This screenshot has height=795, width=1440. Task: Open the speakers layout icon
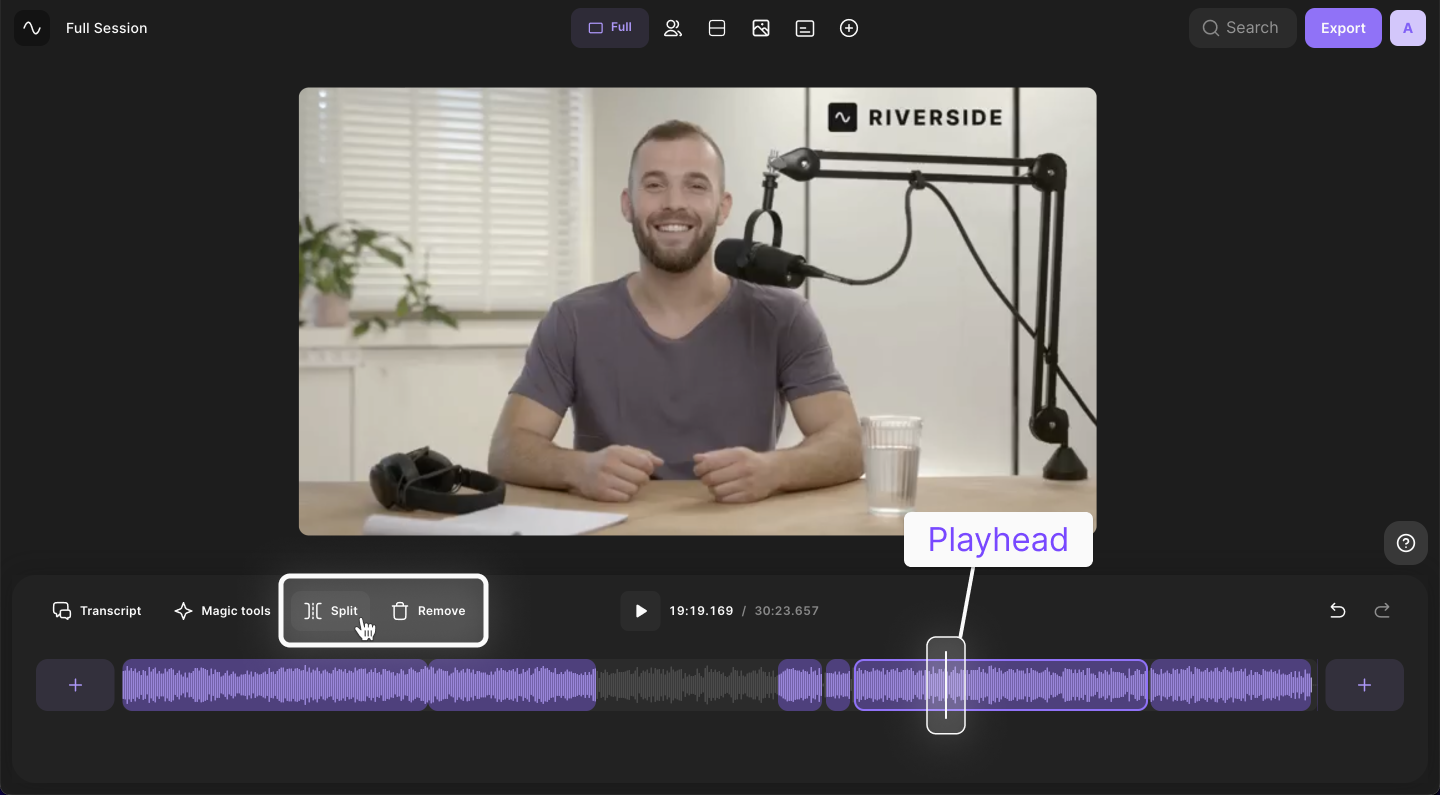[673, 28]
